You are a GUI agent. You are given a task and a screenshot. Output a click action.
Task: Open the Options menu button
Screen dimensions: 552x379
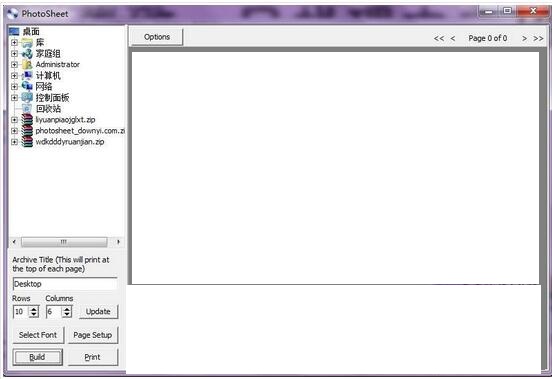(x=157, y=37)
